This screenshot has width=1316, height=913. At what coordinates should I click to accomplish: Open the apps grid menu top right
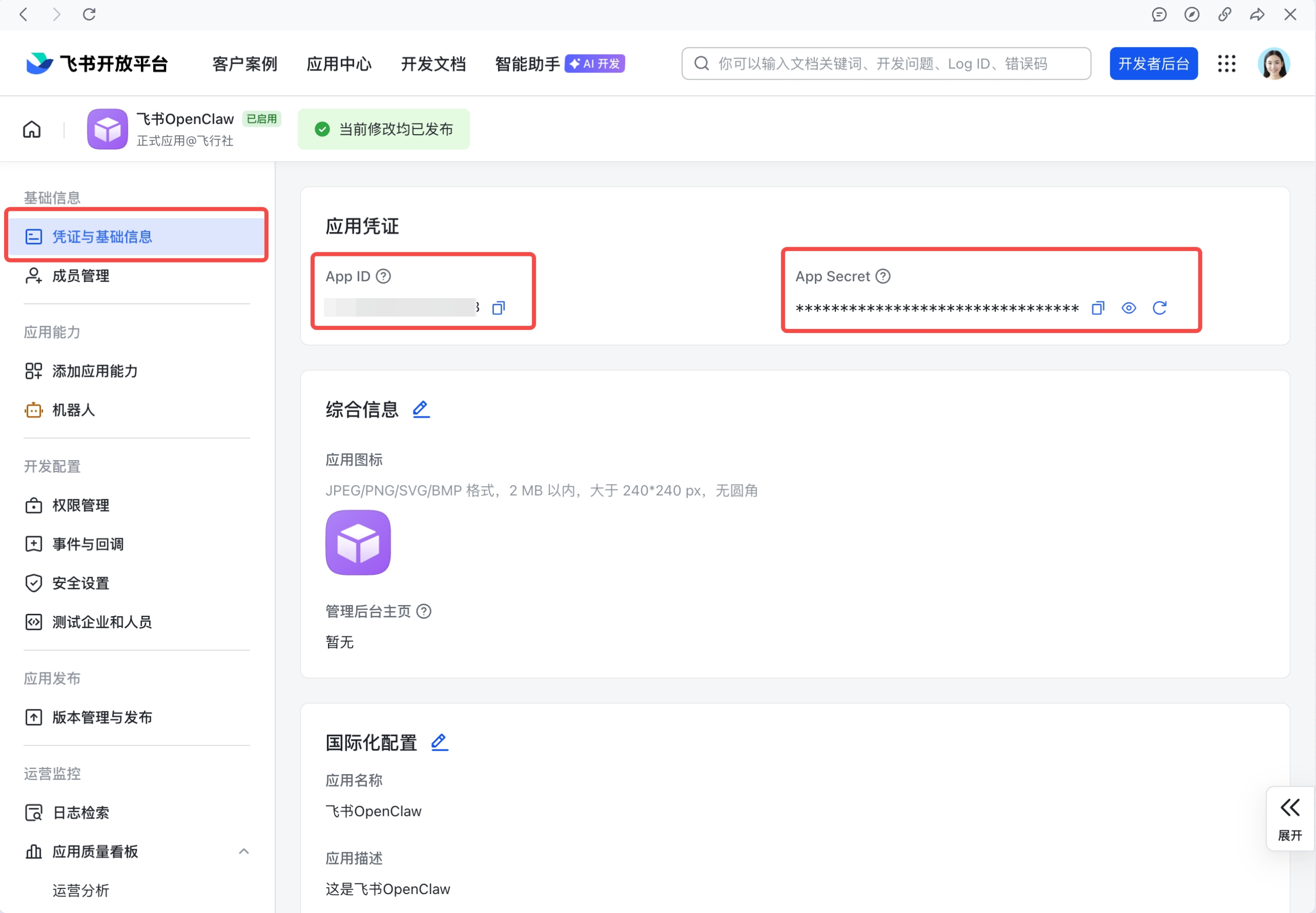click(x=1226, y=64)
